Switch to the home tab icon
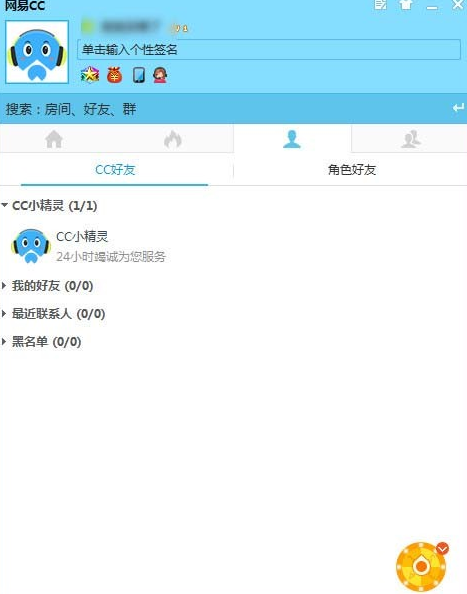This screenshot has width=467, height=594. (54, 139)
